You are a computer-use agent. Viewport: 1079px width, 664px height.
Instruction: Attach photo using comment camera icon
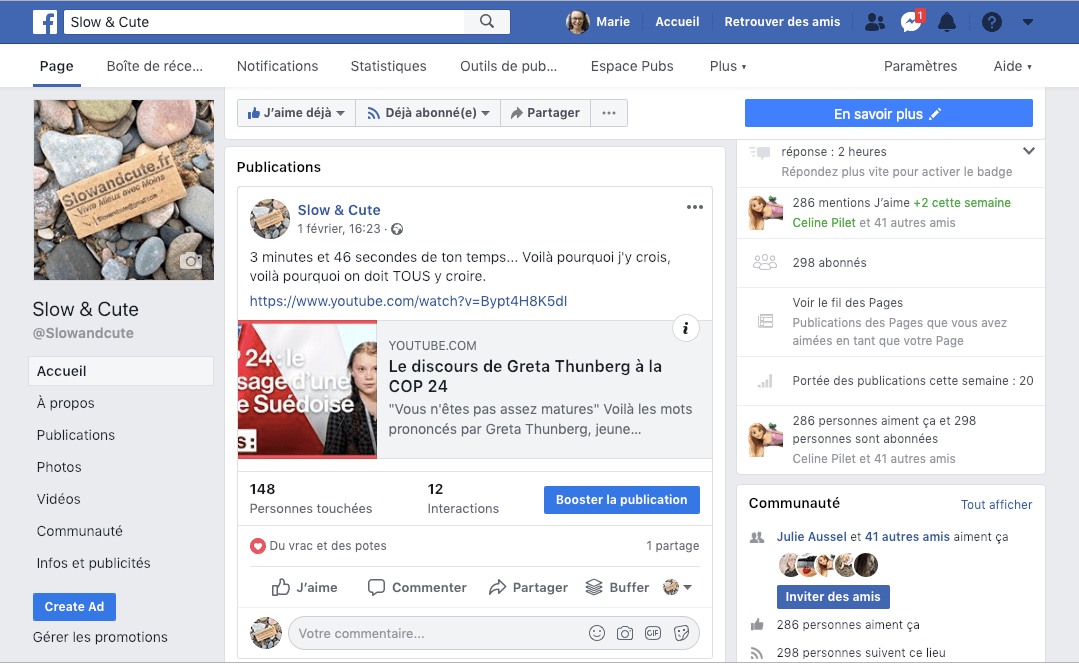tap(625, 633)
